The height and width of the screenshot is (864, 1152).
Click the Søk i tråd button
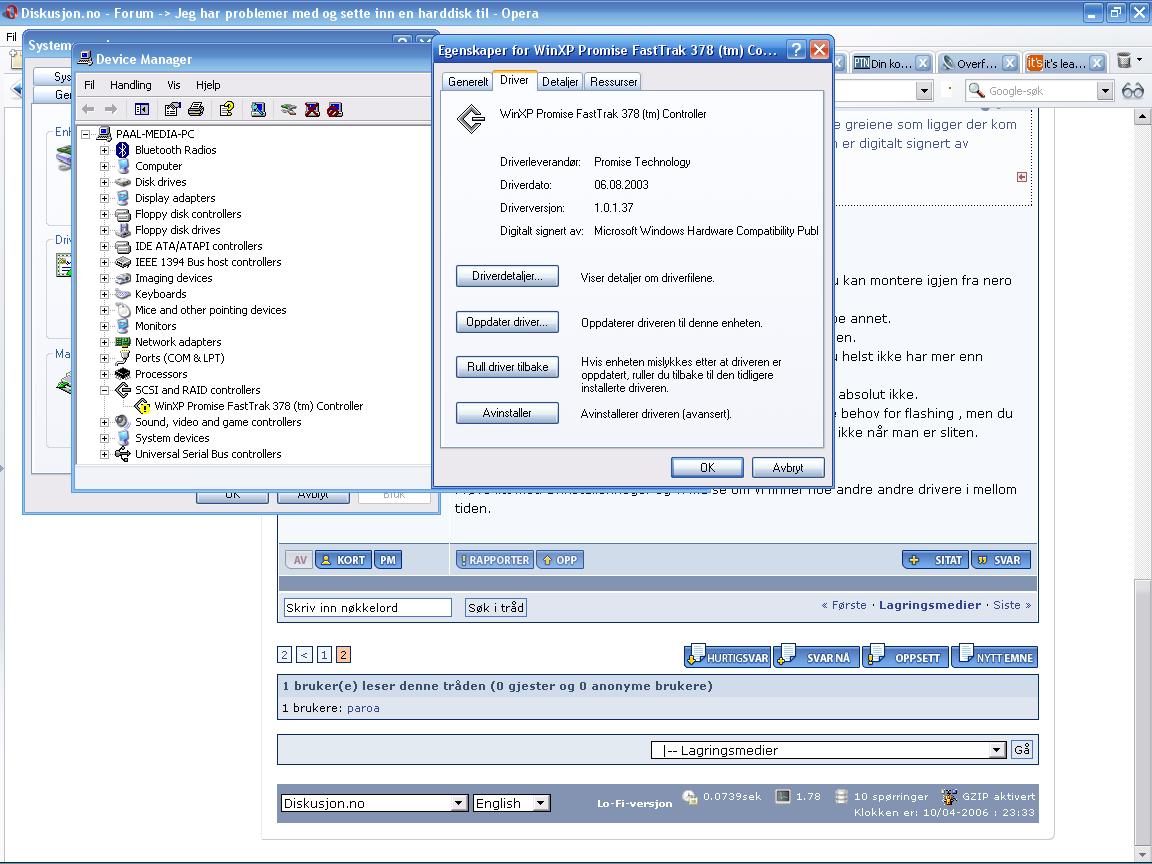coord(496,608)
